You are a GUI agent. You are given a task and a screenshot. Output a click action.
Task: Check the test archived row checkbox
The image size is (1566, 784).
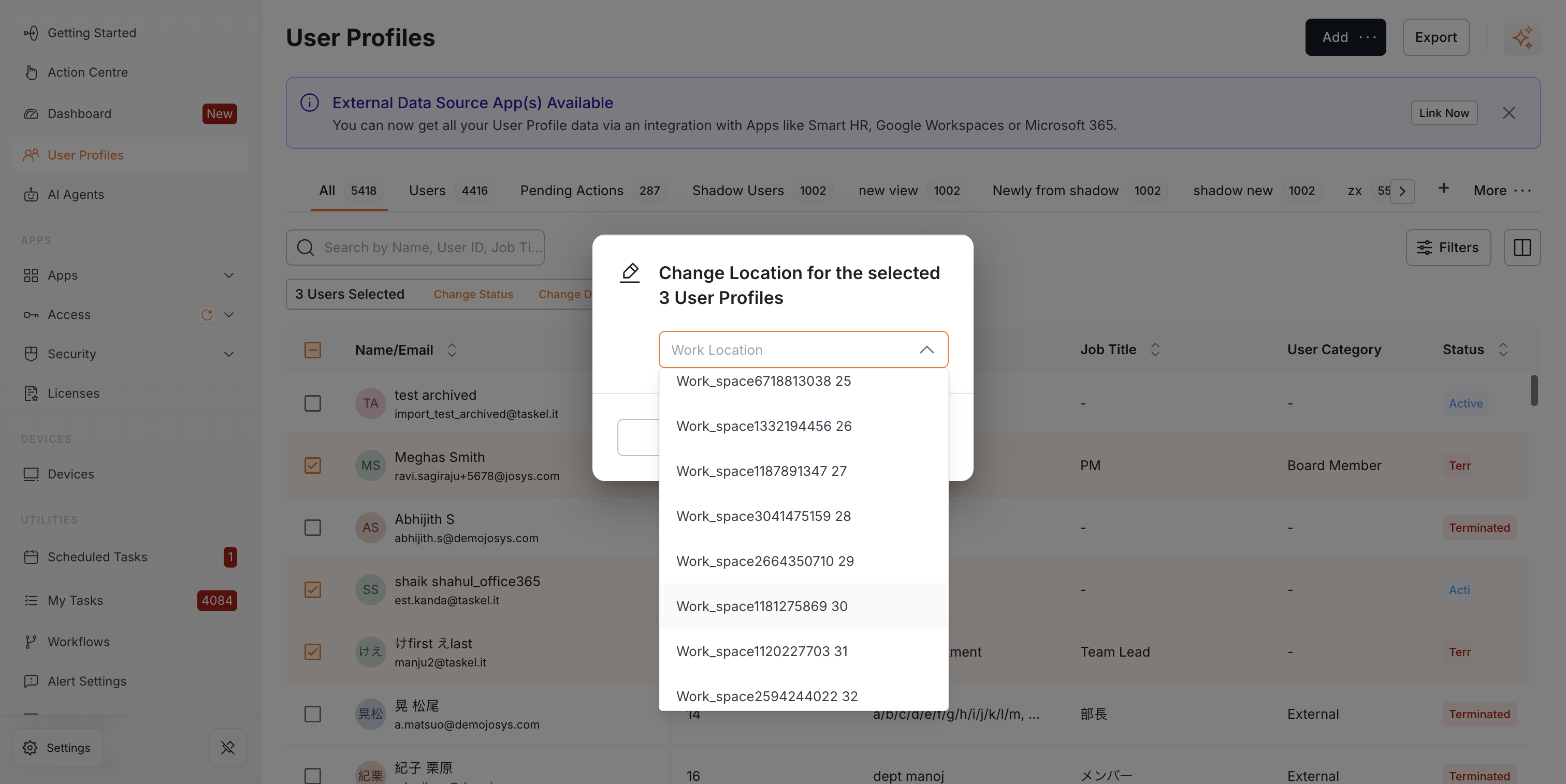pos(312,403)
